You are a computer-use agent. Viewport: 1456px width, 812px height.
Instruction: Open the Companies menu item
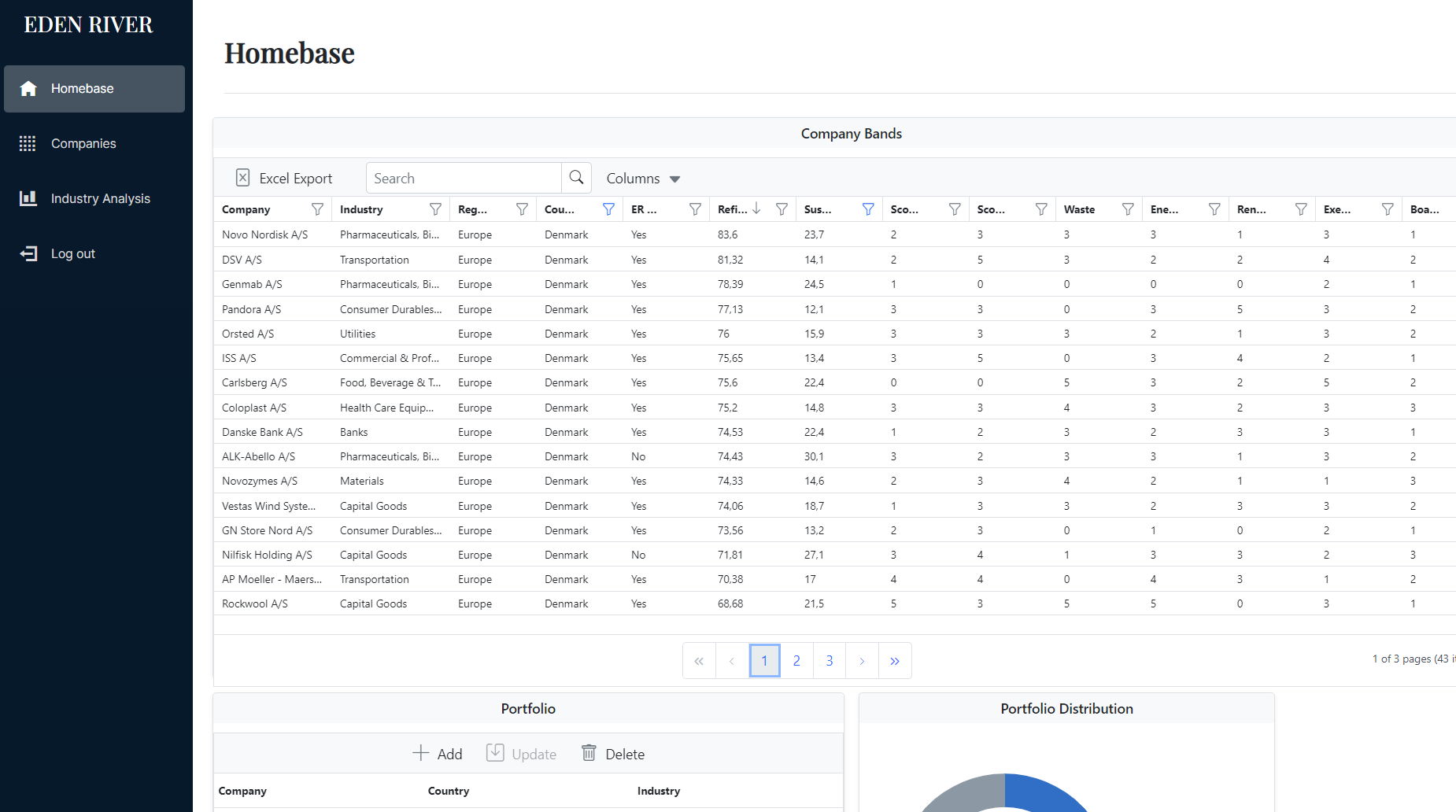(94, 144)
